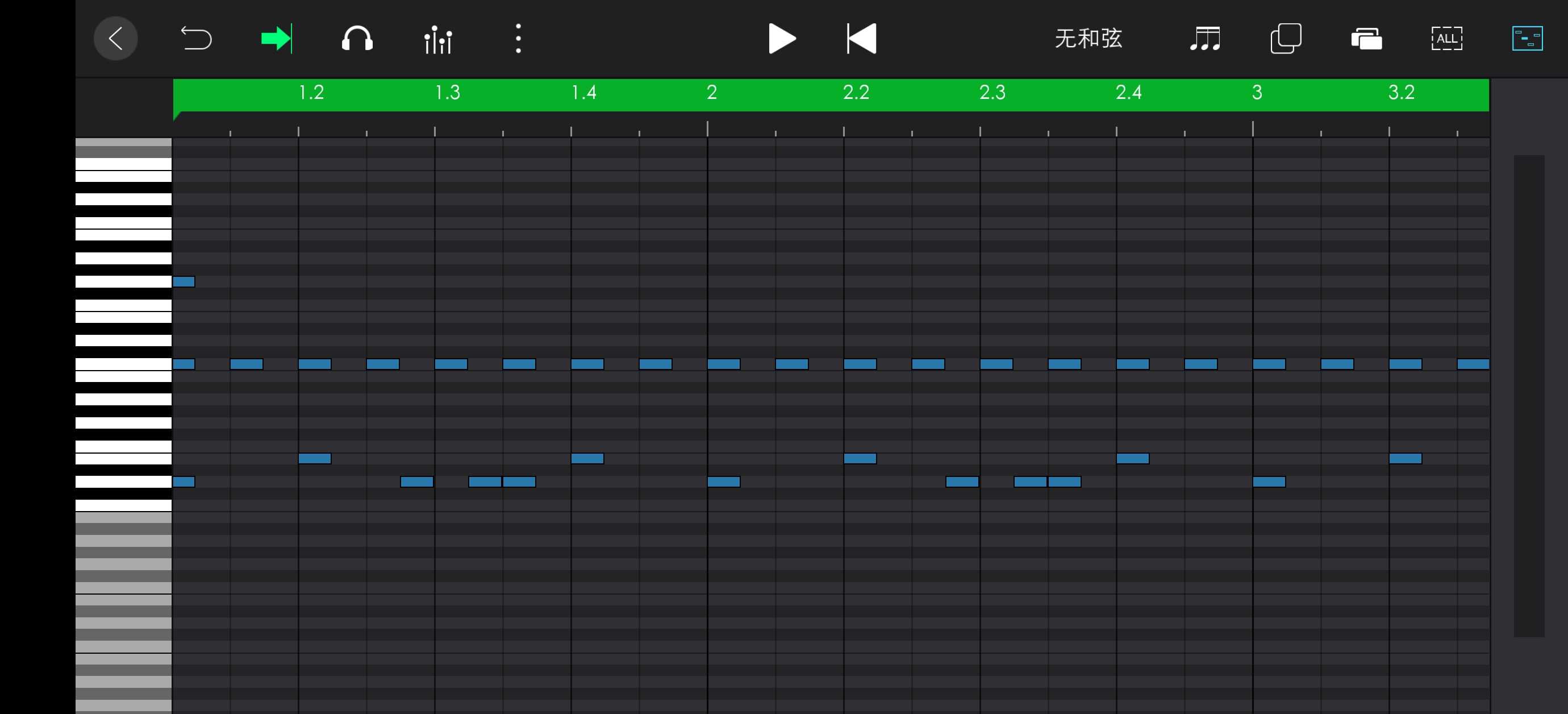Tap the piano key of the bottom note row
The width and height of the screenshot is (1568, 714).
(x=124, y=482)
